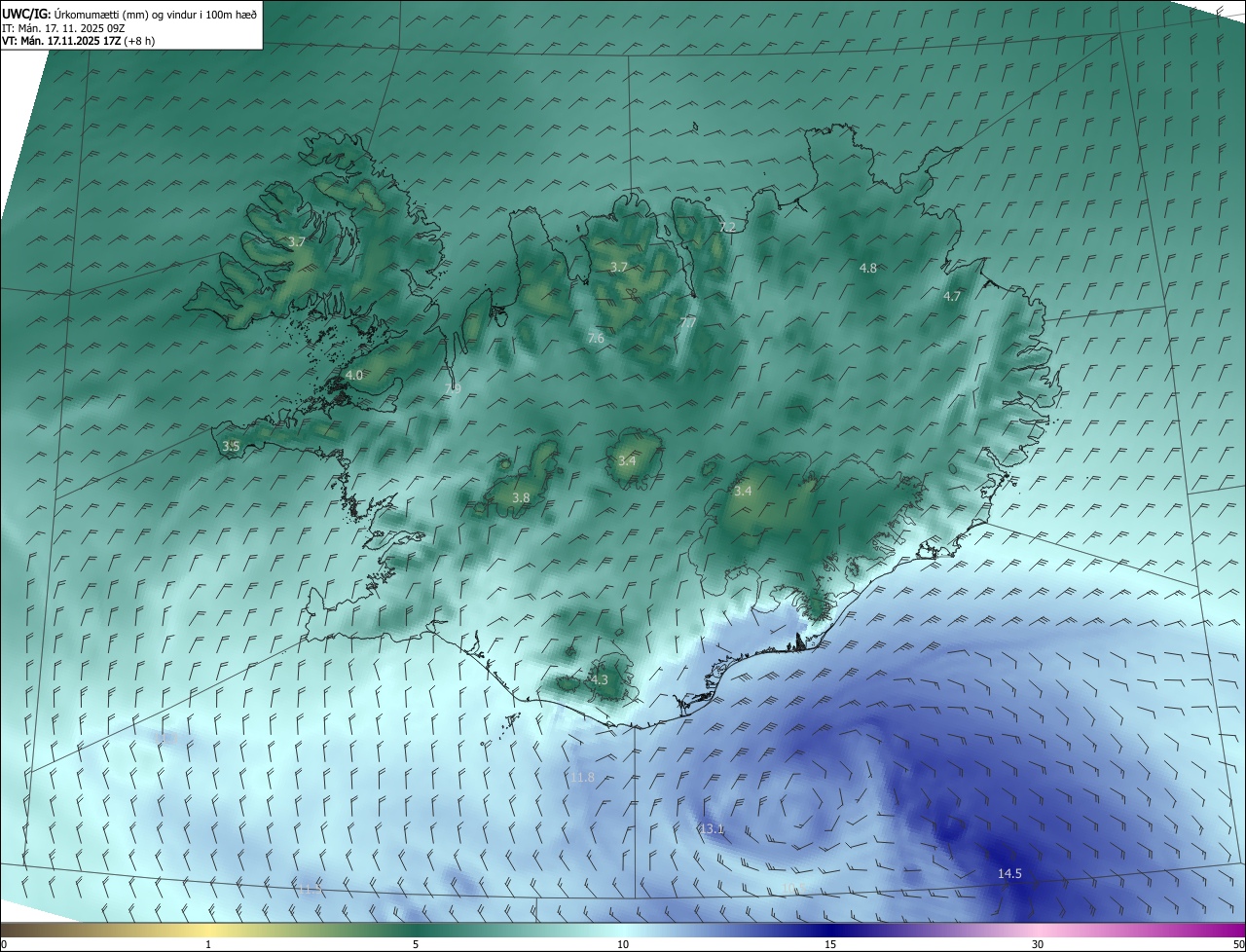The height and width of the screenshot is (952, 1246).
Task: Click the color scale tick label 1
Action: [x=208, y=944]
